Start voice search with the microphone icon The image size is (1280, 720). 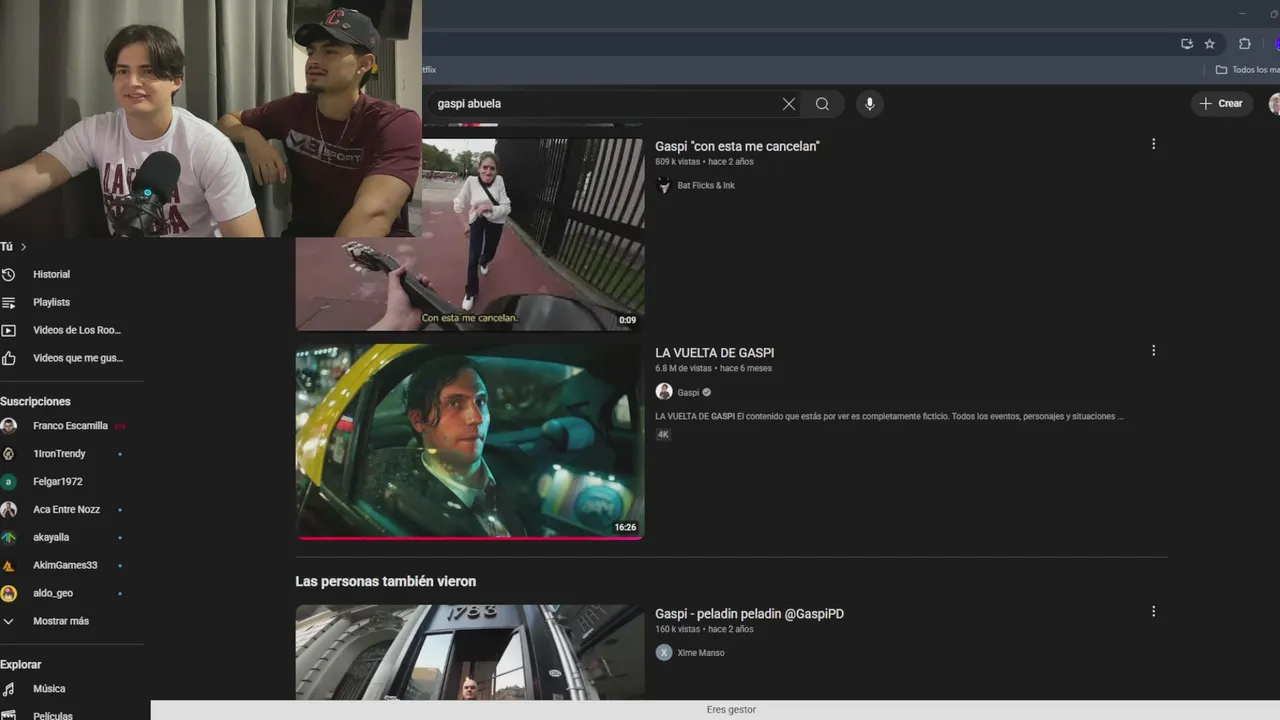[x=869, y=104]
